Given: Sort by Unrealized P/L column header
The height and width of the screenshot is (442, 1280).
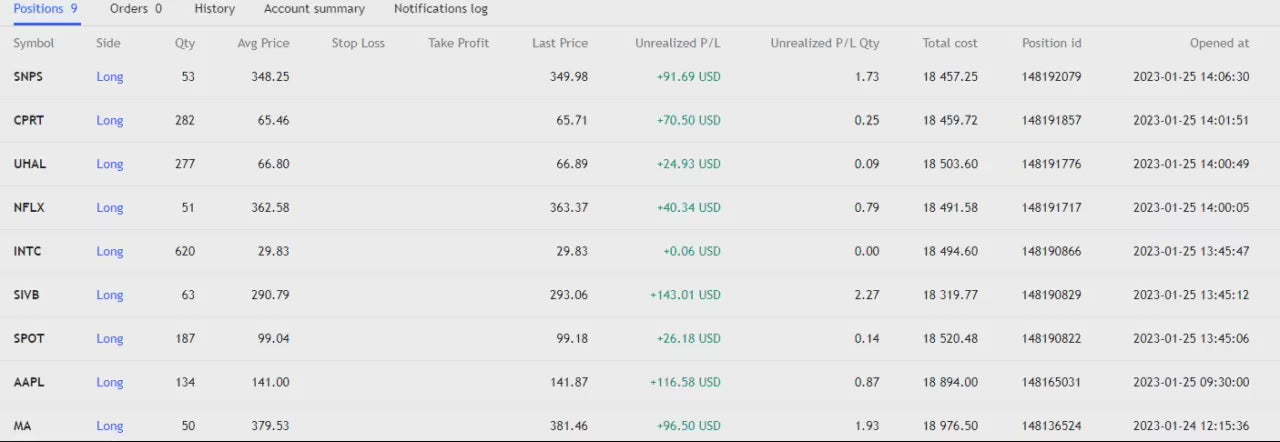Looking at the screenshot, I should [678, 43].
